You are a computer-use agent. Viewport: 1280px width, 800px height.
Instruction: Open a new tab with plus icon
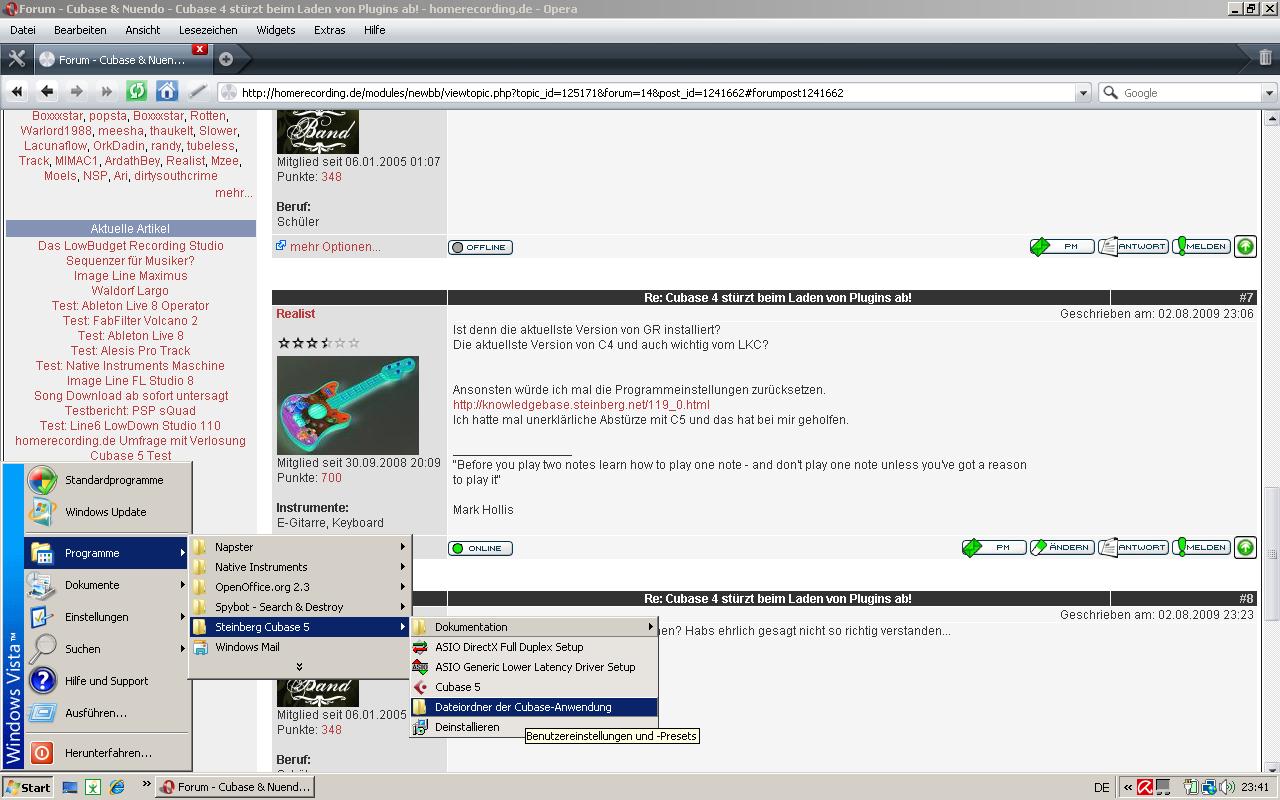pyautogui.click(x=226, y=59)
